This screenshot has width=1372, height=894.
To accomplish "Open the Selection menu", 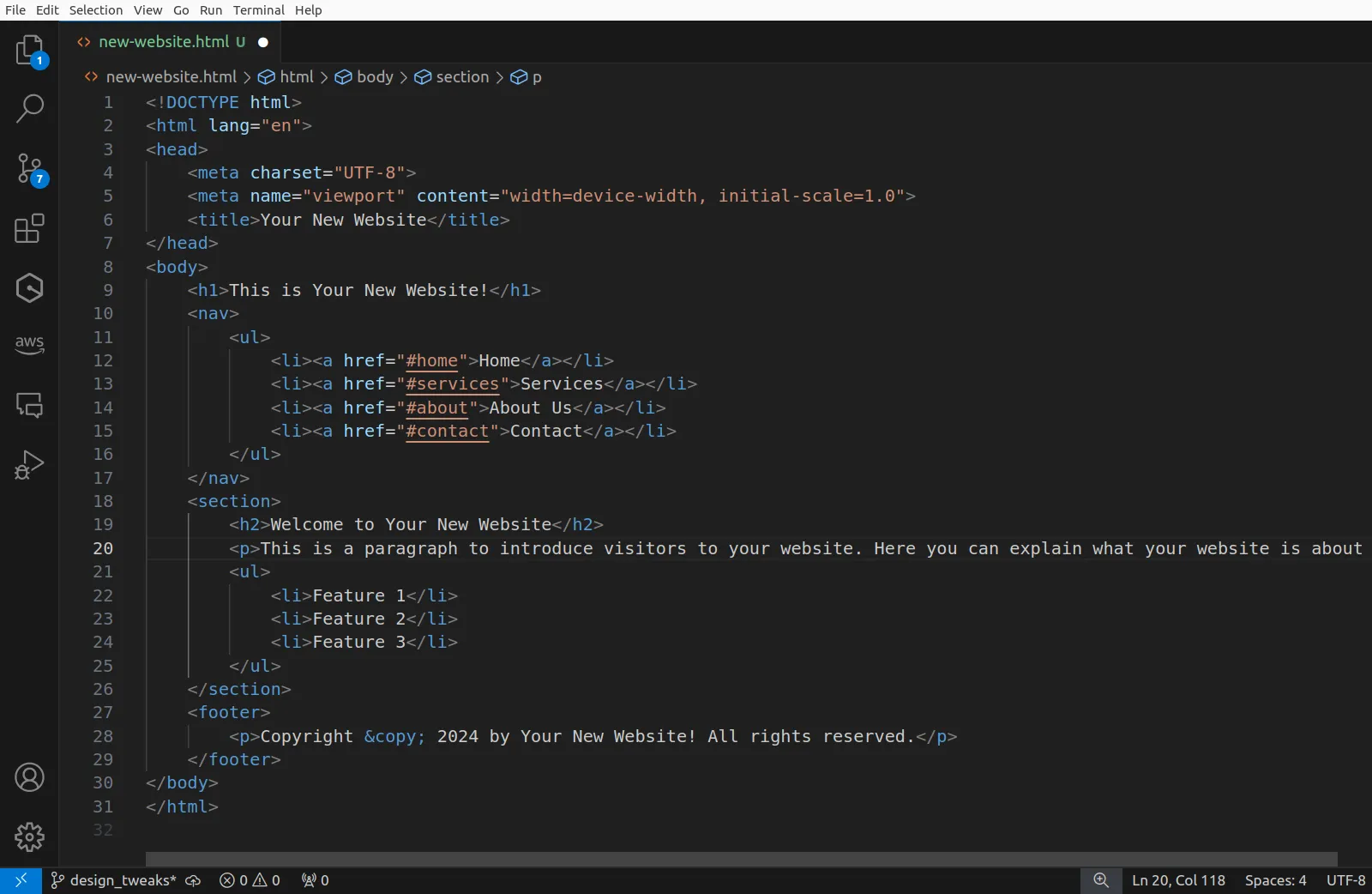I will pos(96,10).
